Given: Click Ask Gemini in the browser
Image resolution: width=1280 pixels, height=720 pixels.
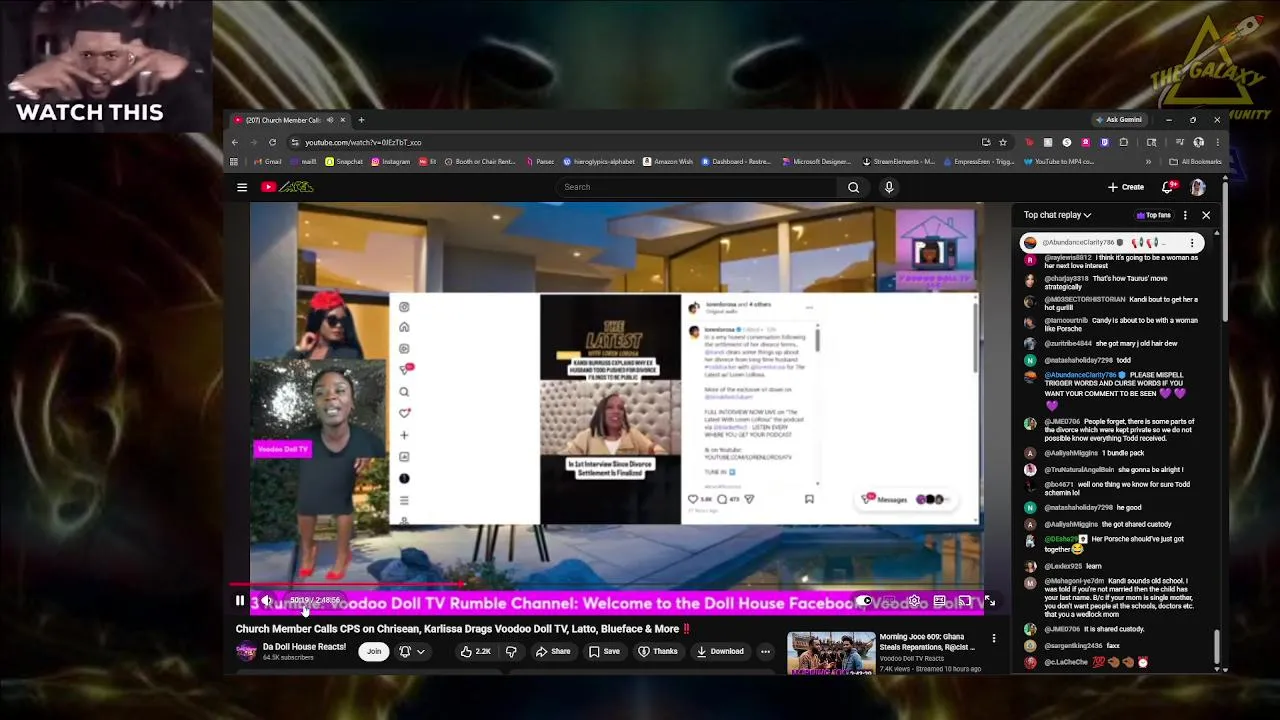Looking at the screenshot, I should pos(1119,120).
